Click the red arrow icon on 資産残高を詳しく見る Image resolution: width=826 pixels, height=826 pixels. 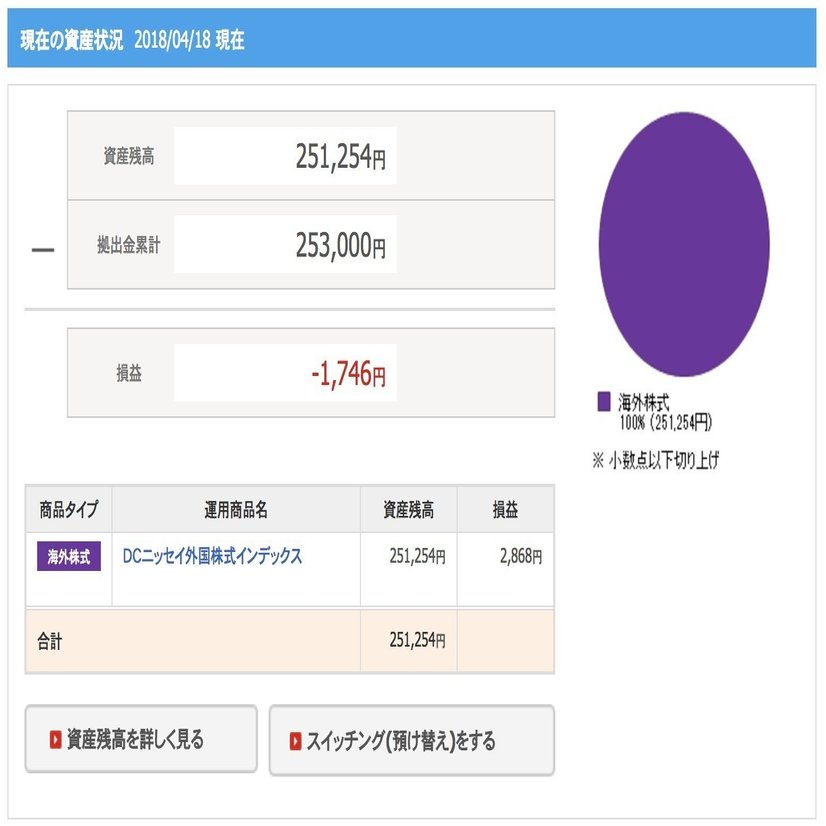[x=55, y=740]
